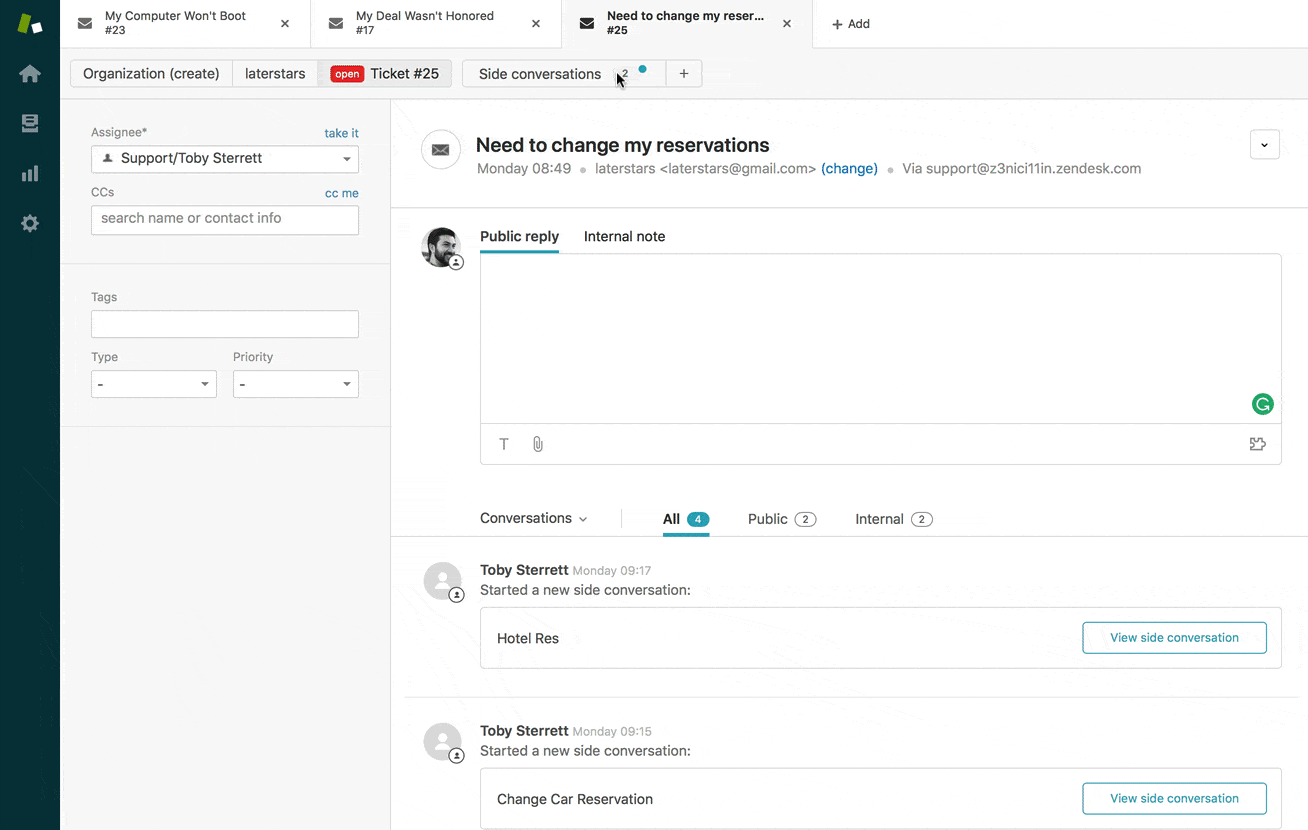Expand the Assignee dropdown
Viewport: 1308px width, 830px height.
coord(225,159)
